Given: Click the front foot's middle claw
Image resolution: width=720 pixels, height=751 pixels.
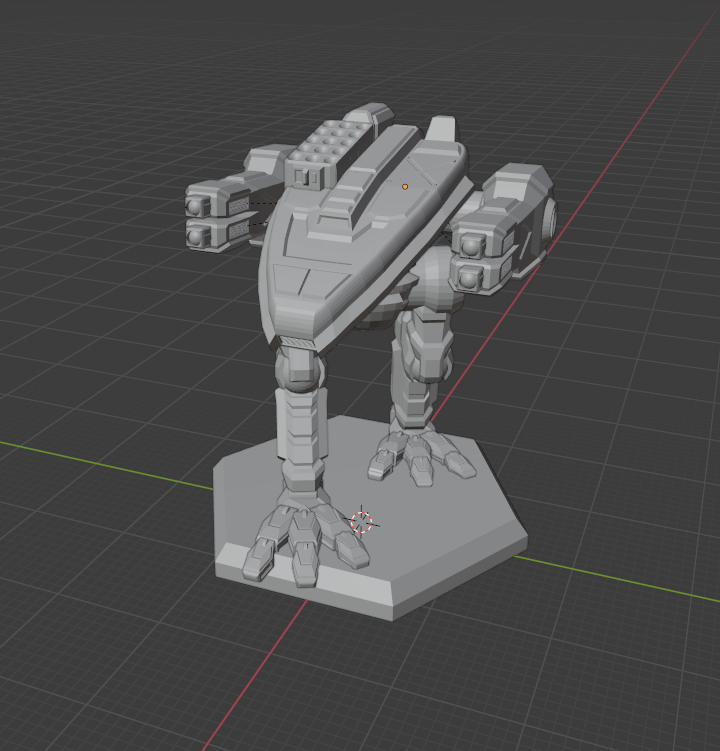Looking at the screenshot, I should [x=304, y=546].
